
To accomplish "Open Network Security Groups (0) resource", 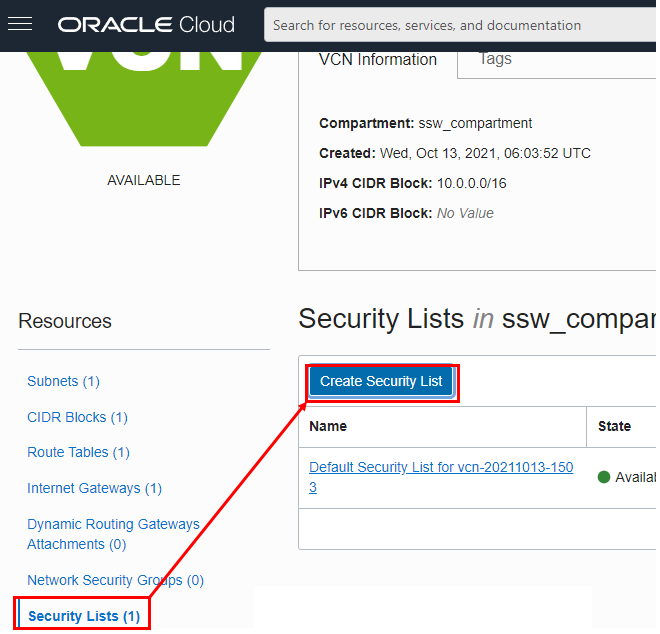I will tap(115, 581).
